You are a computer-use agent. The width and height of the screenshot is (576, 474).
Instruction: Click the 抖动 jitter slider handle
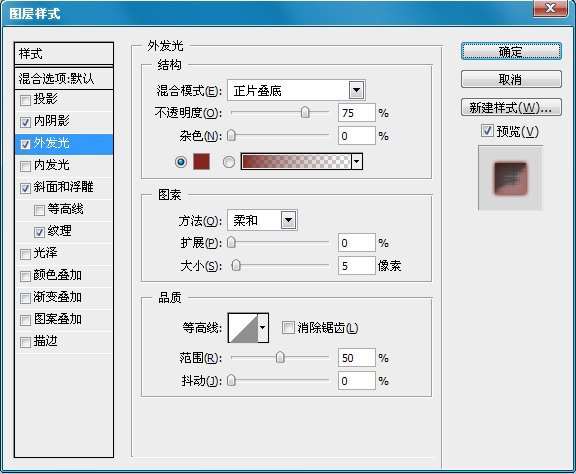[x=231, y=380]
